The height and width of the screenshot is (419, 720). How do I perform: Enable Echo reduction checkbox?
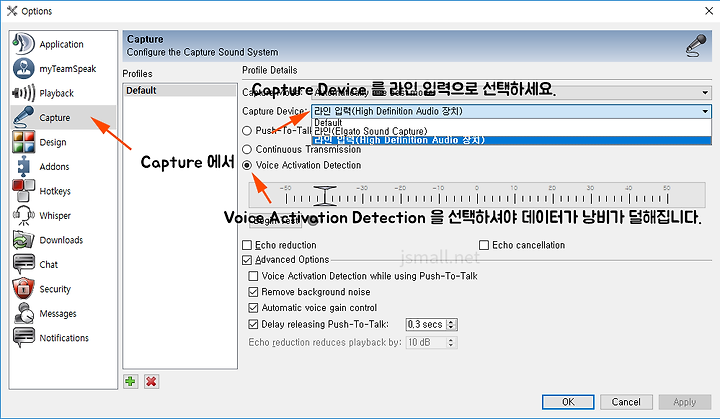(247, 245)
